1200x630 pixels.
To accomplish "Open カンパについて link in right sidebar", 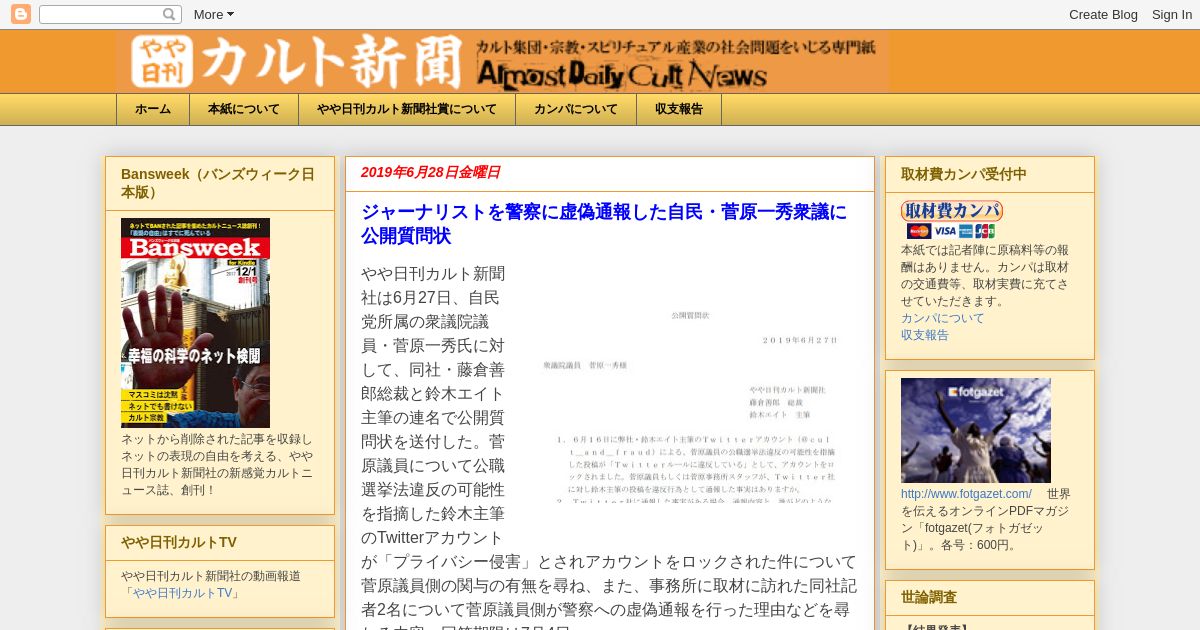I will click(x=943, y=318).
